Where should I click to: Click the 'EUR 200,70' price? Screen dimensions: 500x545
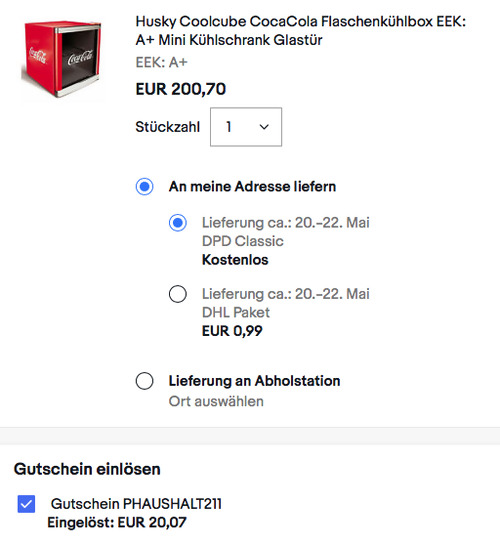(x=181, y=89)
